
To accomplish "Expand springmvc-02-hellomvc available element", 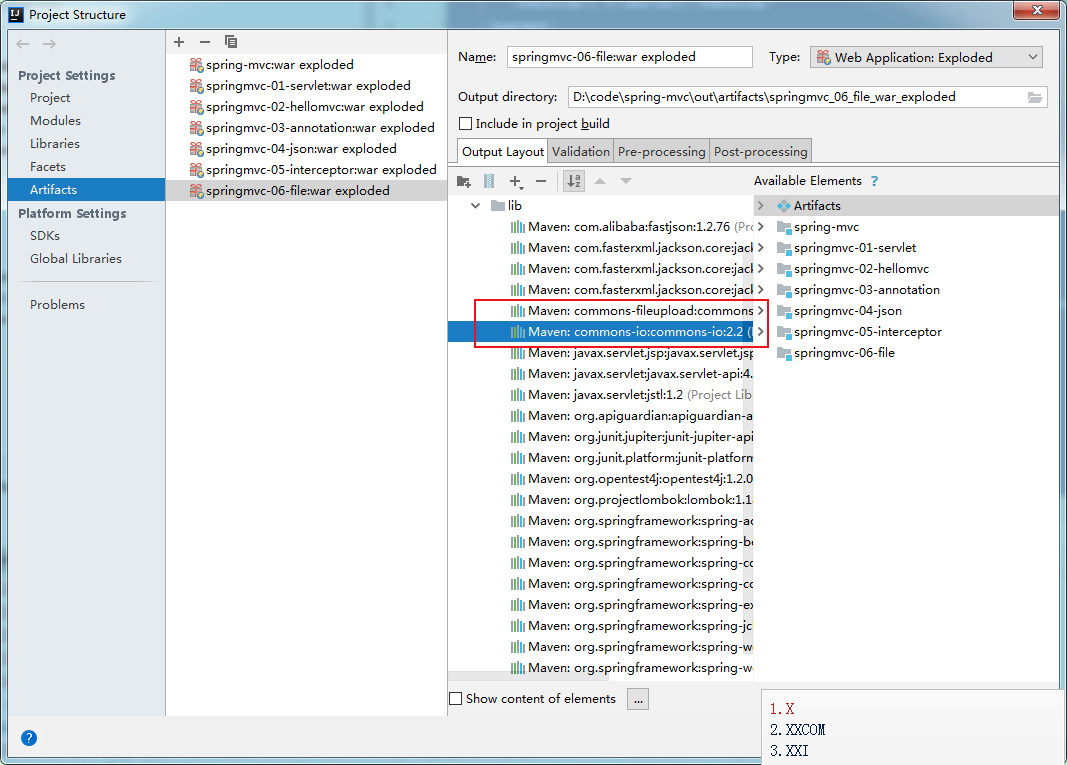I will pyautogui.click(x=761, y=269).
